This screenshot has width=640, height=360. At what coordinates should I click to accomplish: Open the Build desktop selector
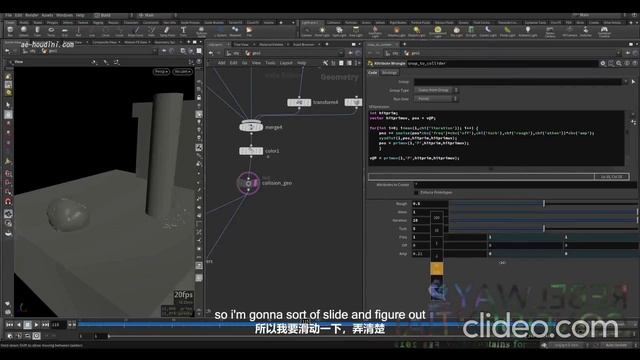pyautogui.click(x=113, y=16)
